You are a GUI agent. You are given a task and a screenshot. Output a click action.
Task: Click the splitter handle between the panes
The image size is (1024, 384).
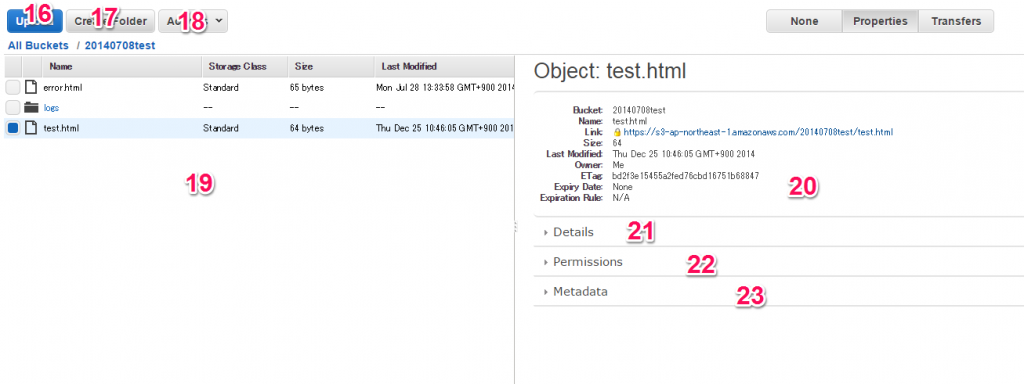(x=515, y=227)
